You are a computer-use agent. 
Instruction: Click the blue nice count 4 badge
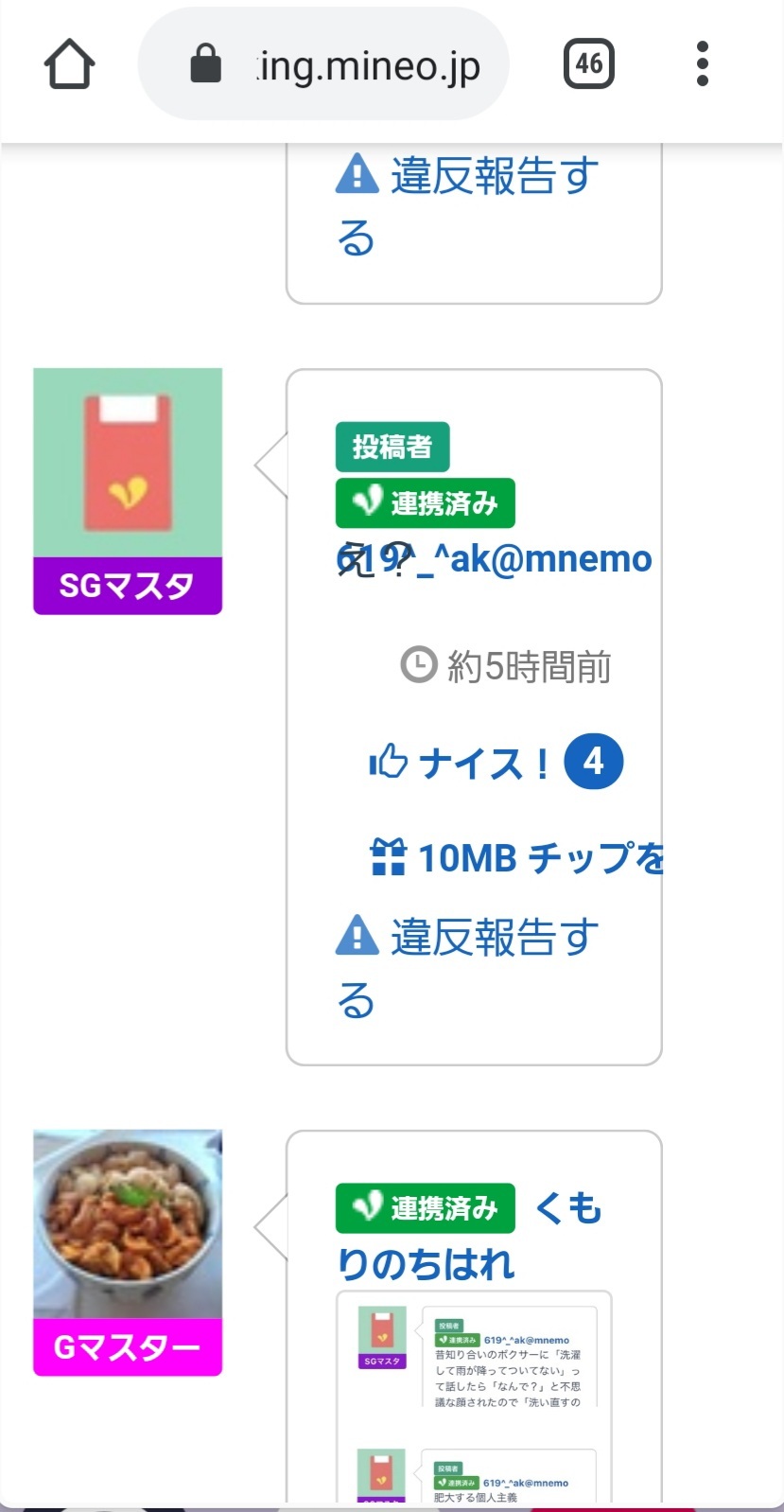pos(594,761)
